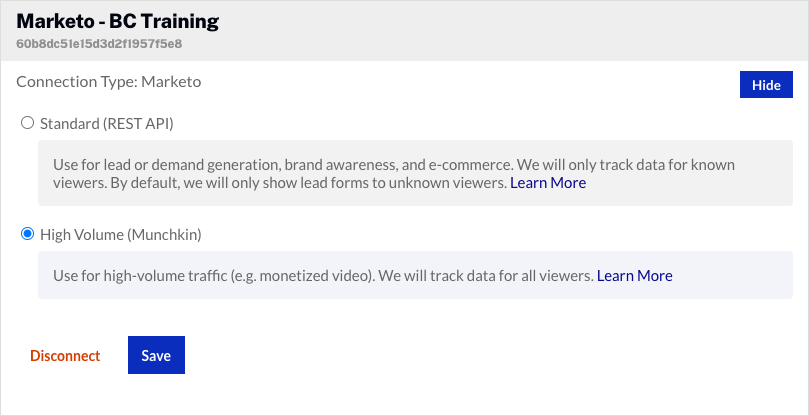Open Learn More link in High Volume description
Viewport: 809px width, 416px height.
point(634,275)
